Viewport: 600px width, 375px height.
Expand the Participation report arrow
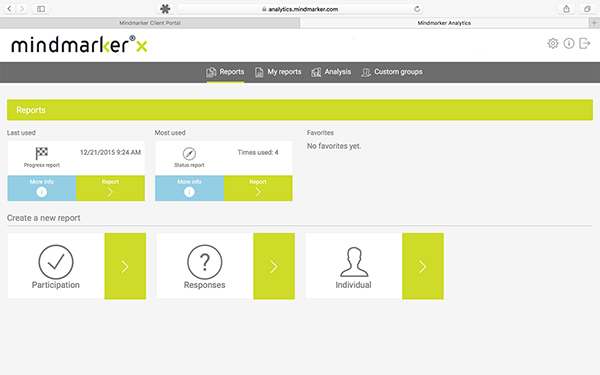[x=125, y=266]
